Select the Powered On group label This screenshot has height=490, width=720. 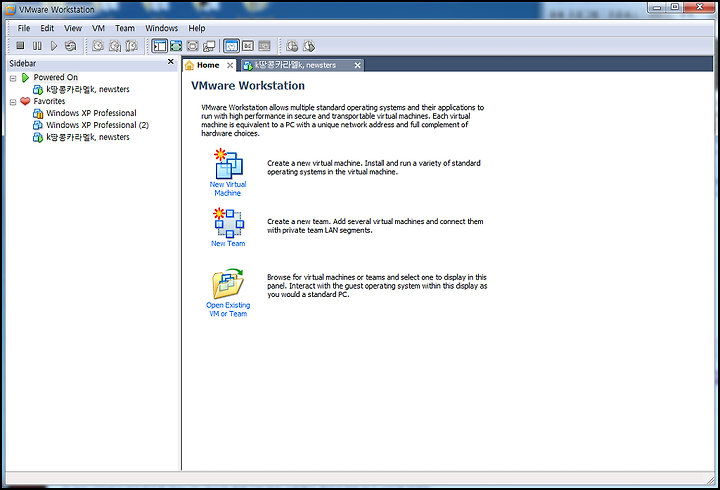[56, 77]
